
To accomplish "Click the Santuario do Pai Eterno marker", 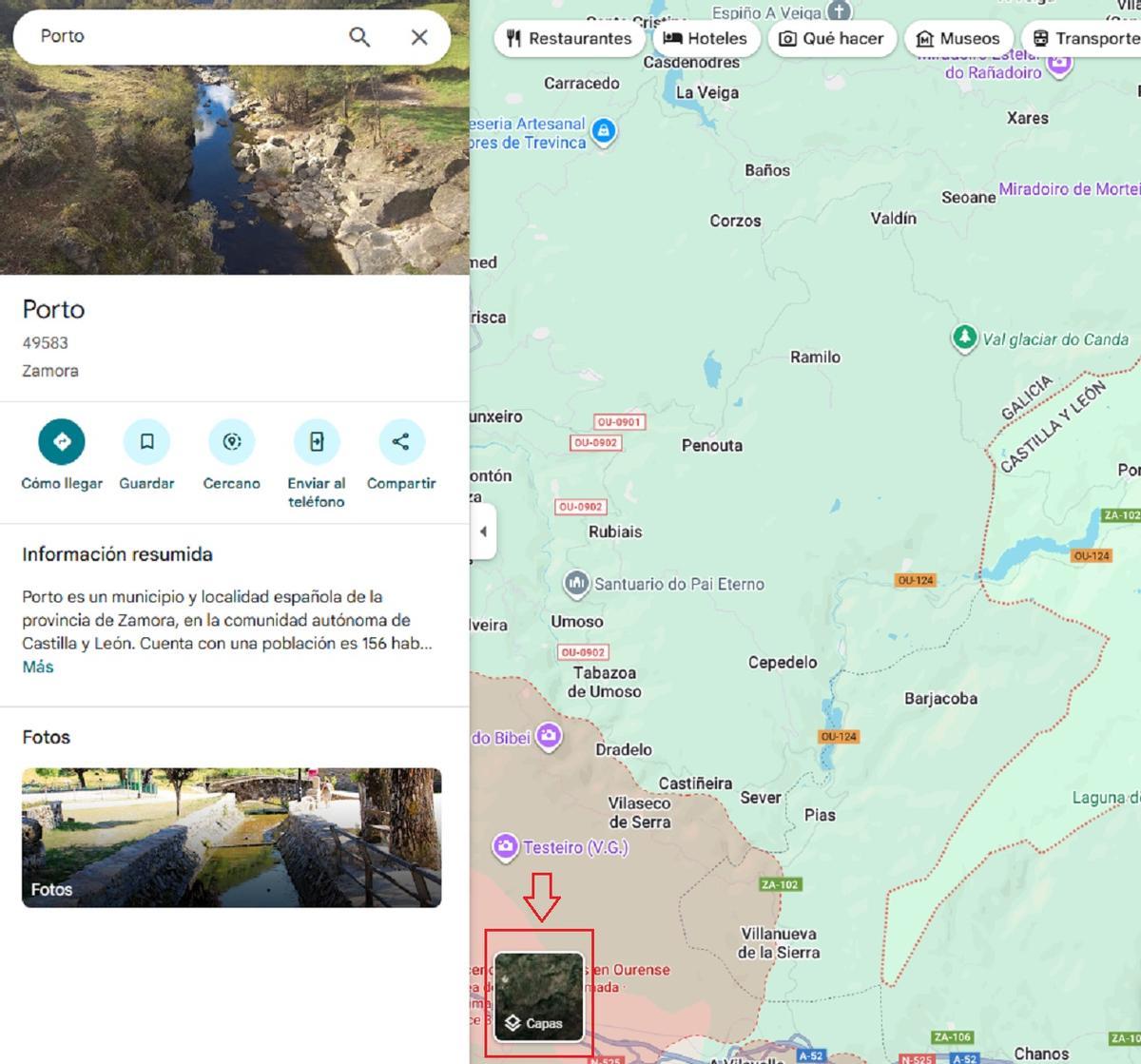I will [x=576, y=584].
